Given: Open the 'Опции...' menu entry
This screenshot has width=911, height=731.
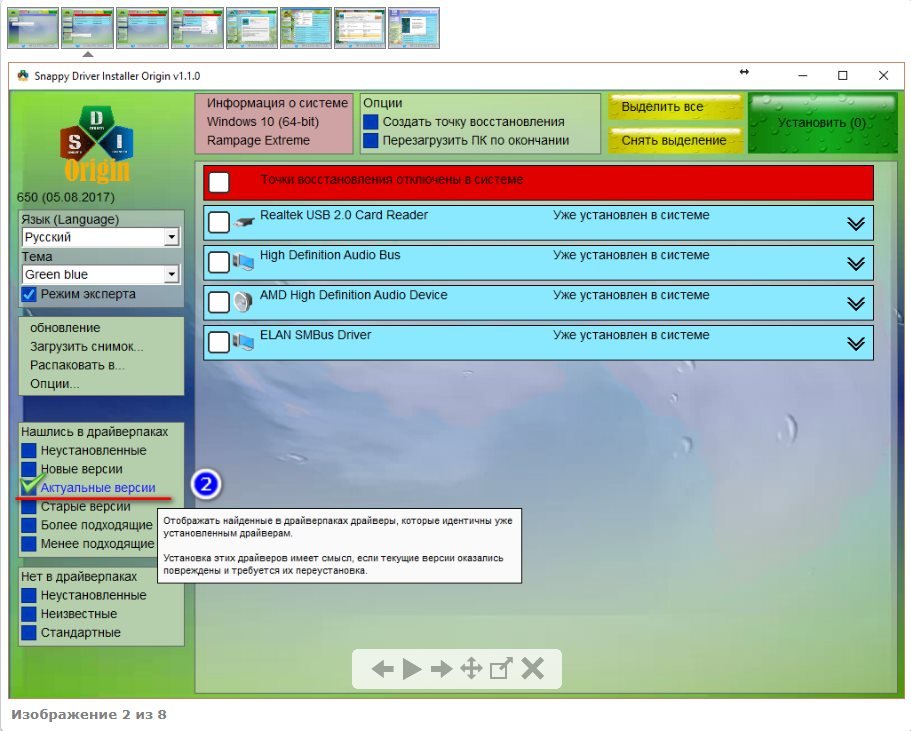Looking at the screenshot, I should 55,384.
